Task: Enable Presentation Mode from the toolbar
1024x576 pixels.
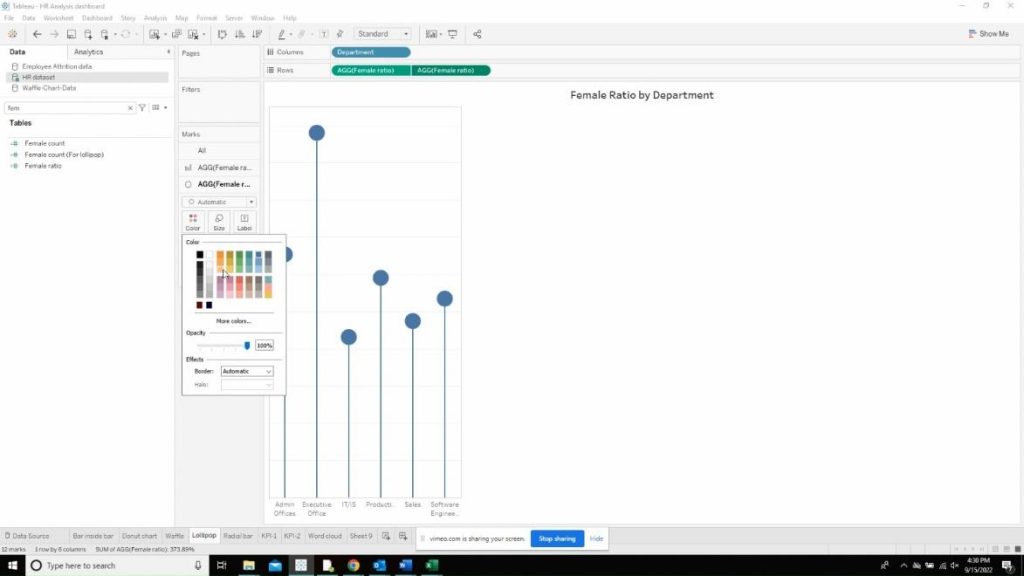Action: click(452, 34)
